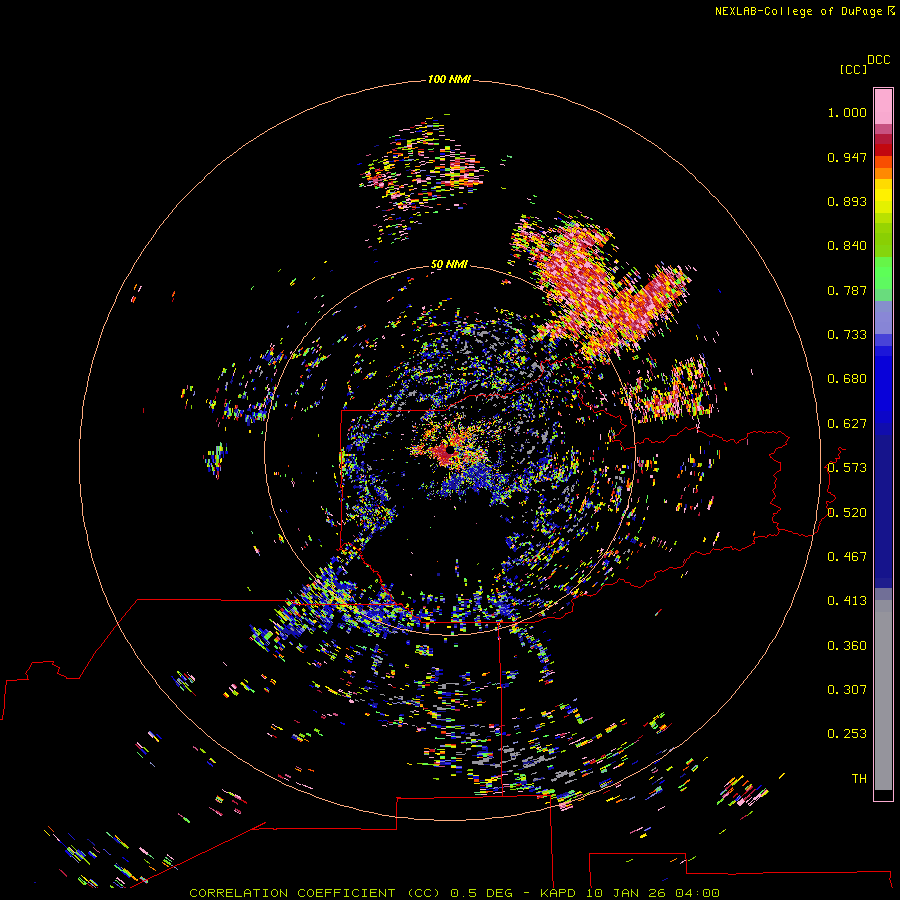This screenshot has height=900, width=900.
Task: Click the 0.733 legend value
Action: pyautogui.click(x=847, y=335)
